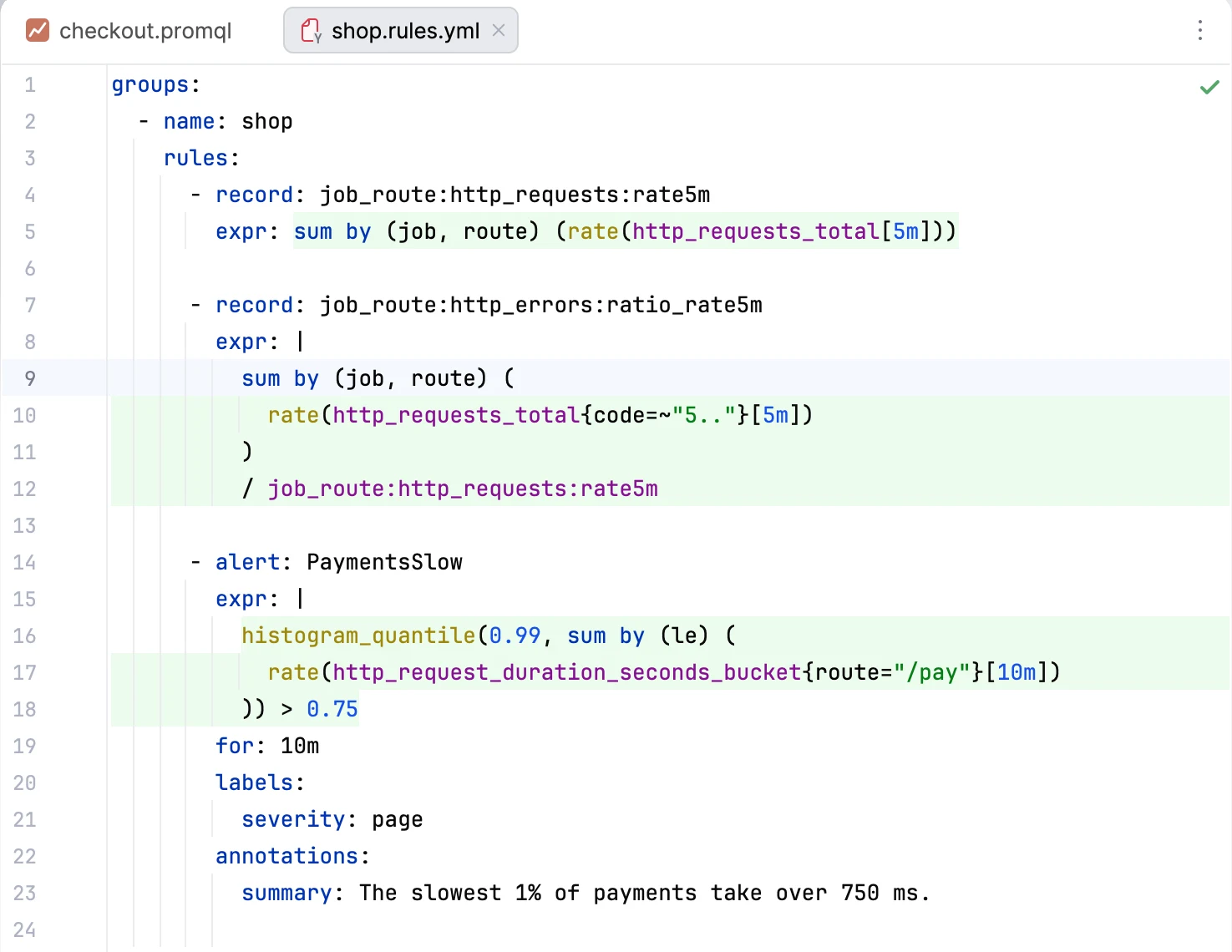
Task: Select the shop.rules.yml tab
Action: click(x=401, y=31)
